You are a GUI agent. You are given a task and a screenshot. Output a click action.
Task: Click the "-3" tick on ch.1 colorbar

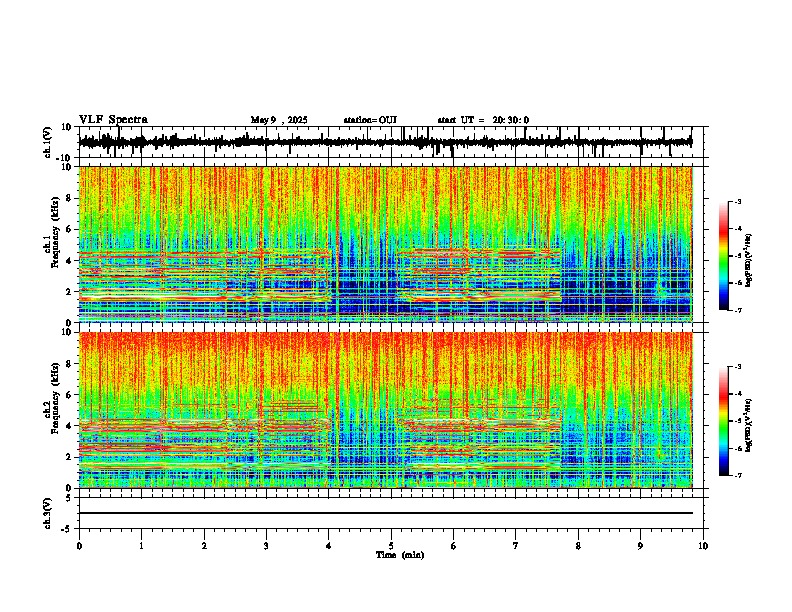(737, 201)
